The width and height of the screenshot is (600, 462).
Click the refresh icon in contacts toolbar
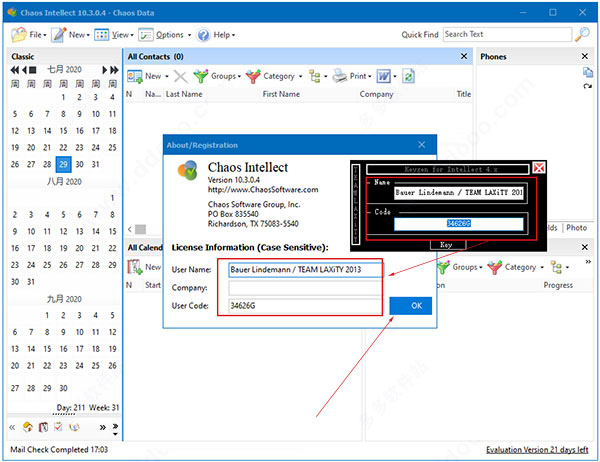408,76
